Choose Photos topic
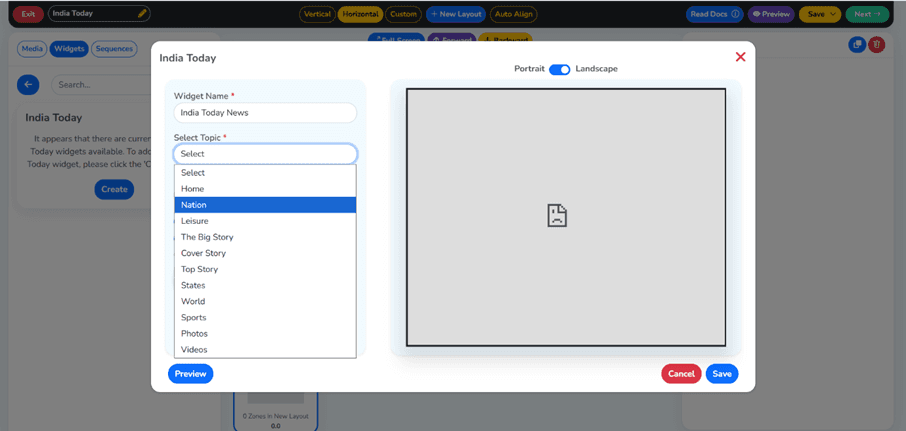Image resolution: width=906 pixels, height=431 pixels. click(265, 333)
